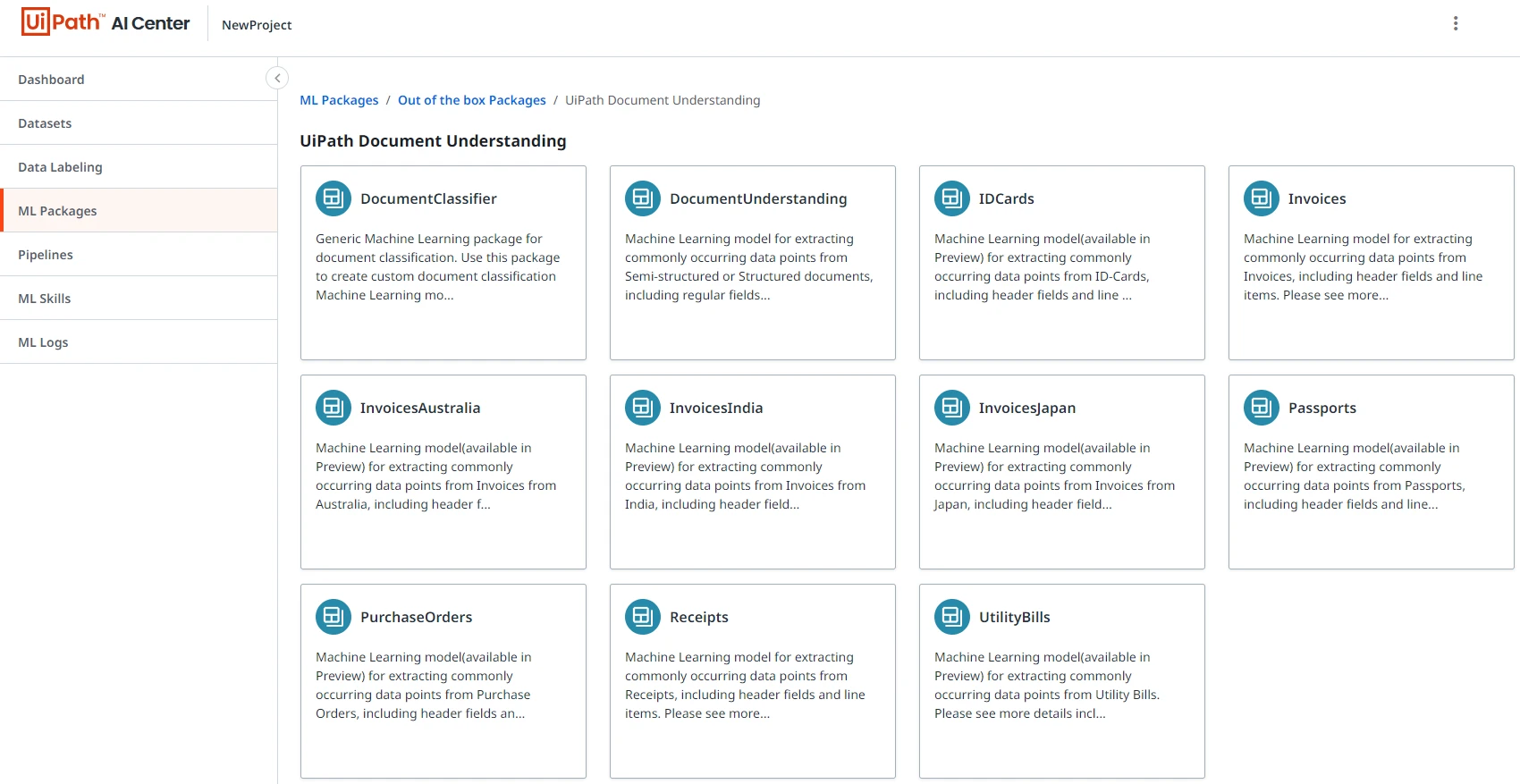Open the InvoicesIndia package title

coord(716,408)
